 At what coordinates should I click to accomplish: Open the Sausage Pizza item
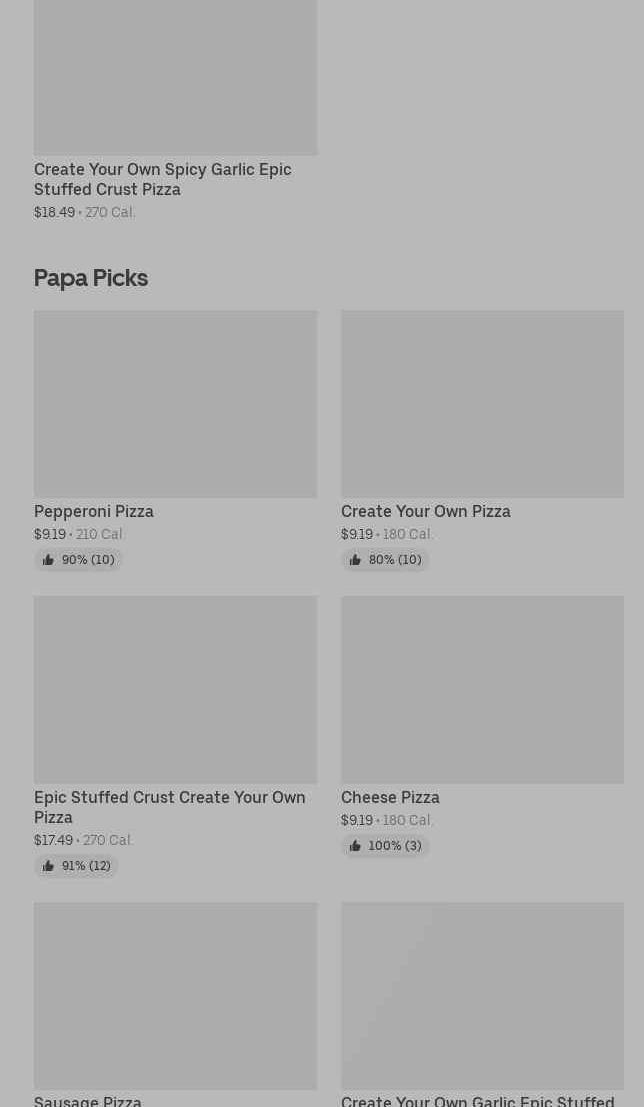point(88,1101)
